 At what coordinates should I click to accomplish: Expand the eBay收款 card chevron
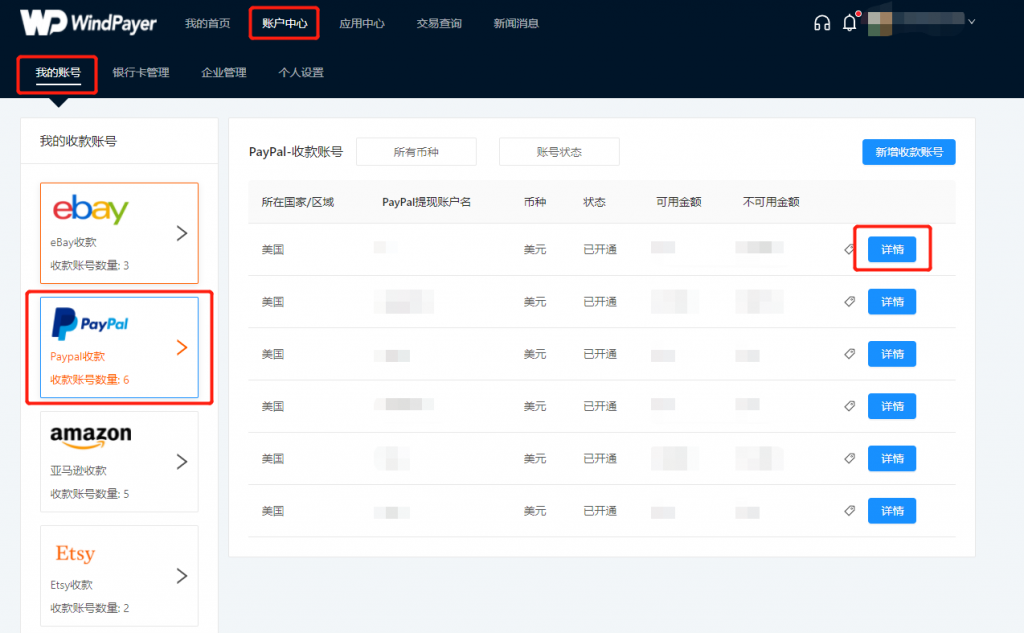[182, 233]
